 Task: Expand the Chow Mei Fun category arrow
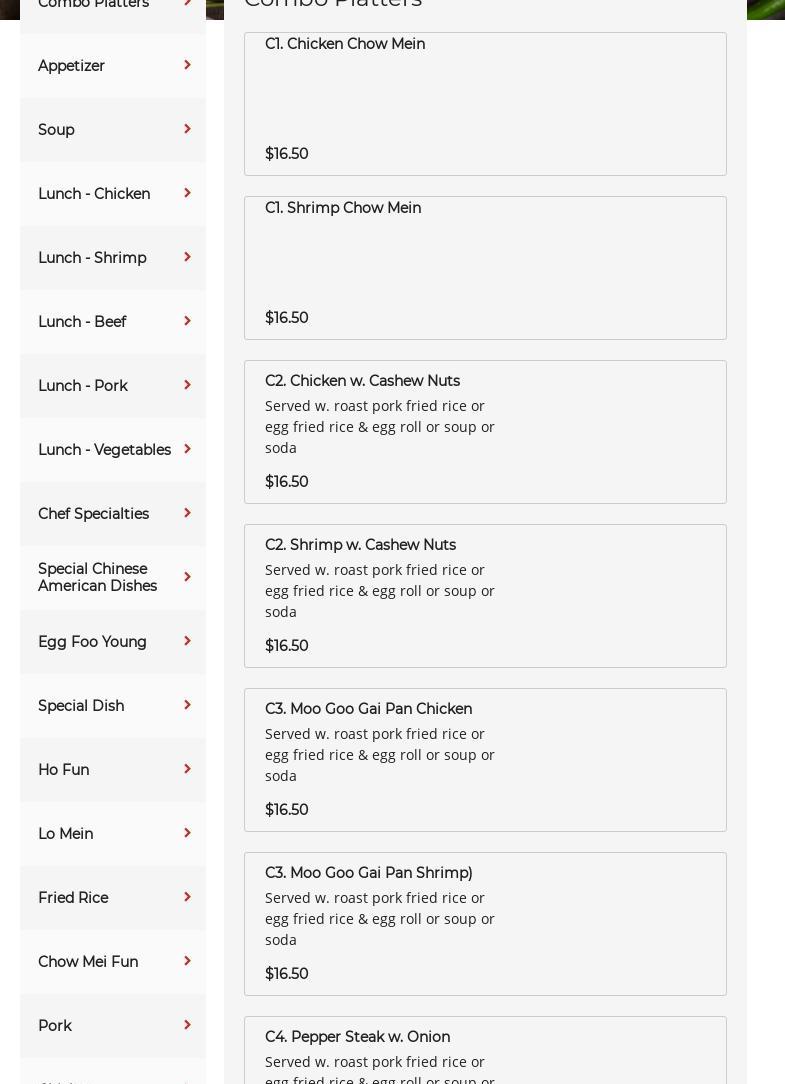[187, 962]
